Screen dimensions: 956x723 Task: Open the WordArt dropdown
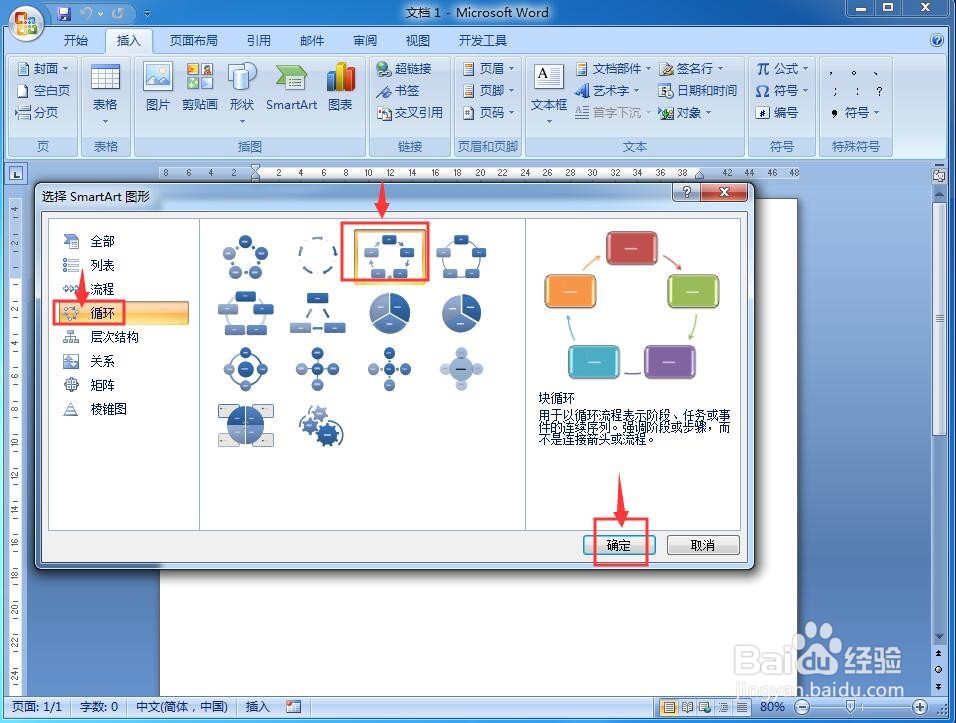(x=607, y=91)
